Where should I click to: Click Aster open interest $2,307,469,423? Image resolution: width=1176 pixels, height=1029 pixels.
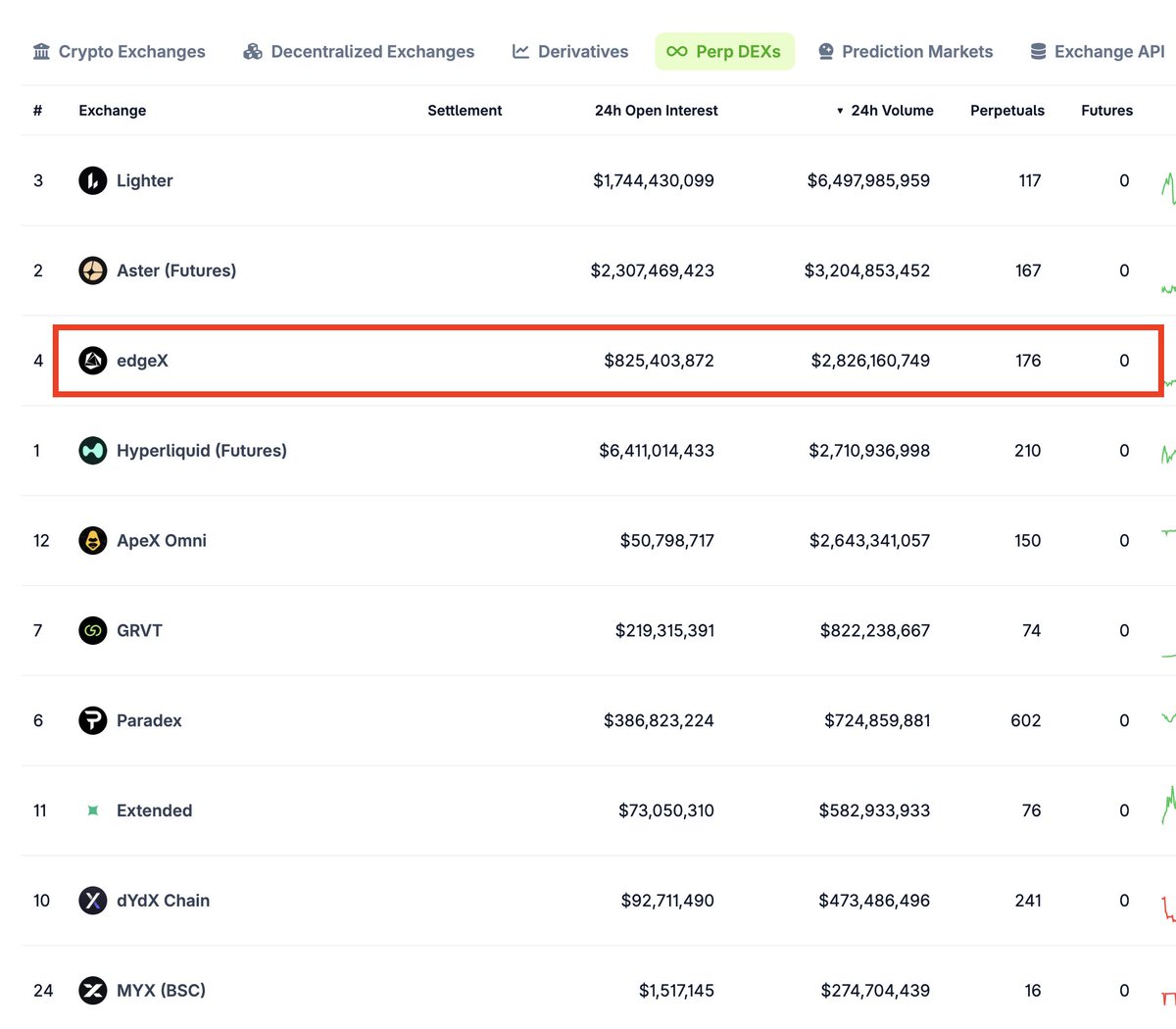(653, 270)
